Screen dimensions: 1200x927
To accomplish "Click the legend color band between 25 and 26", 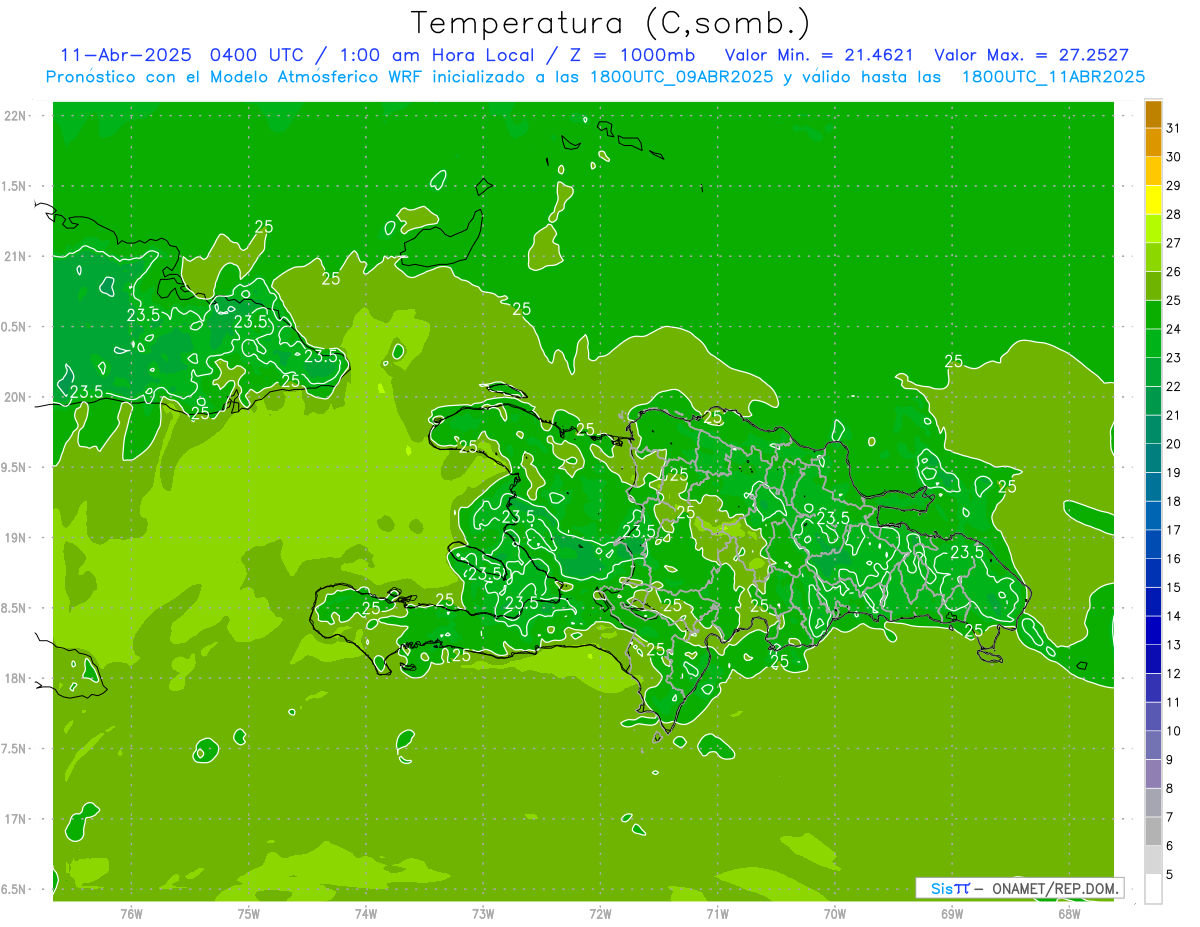I will [x=1153, y=286].
